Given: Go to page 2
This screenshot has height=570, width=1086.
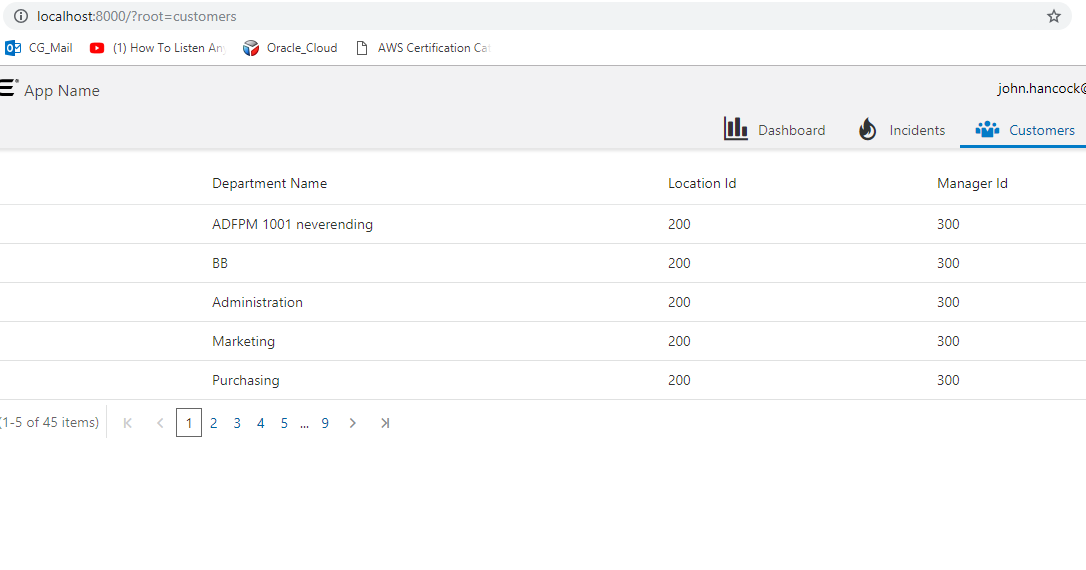Looking at the screenshot, I should (213, 422).
